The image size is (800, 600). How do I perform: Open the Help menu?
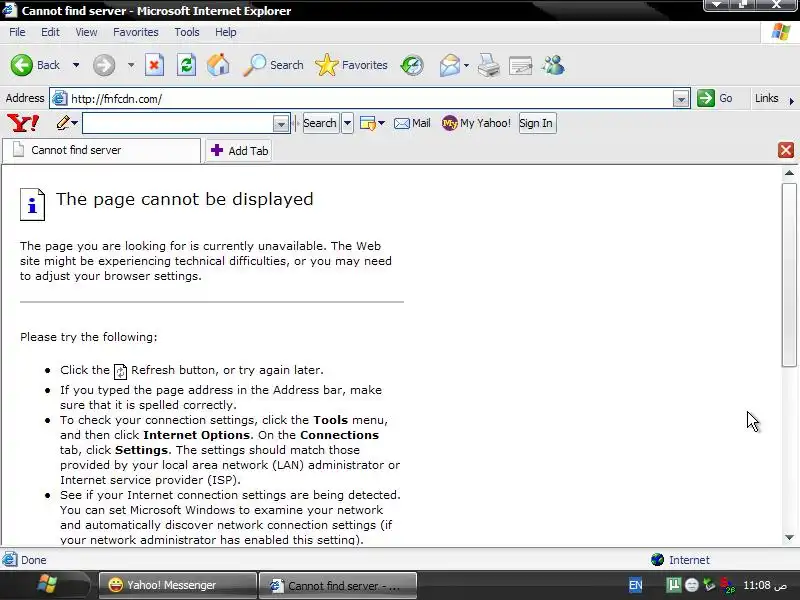click(226, 32)
